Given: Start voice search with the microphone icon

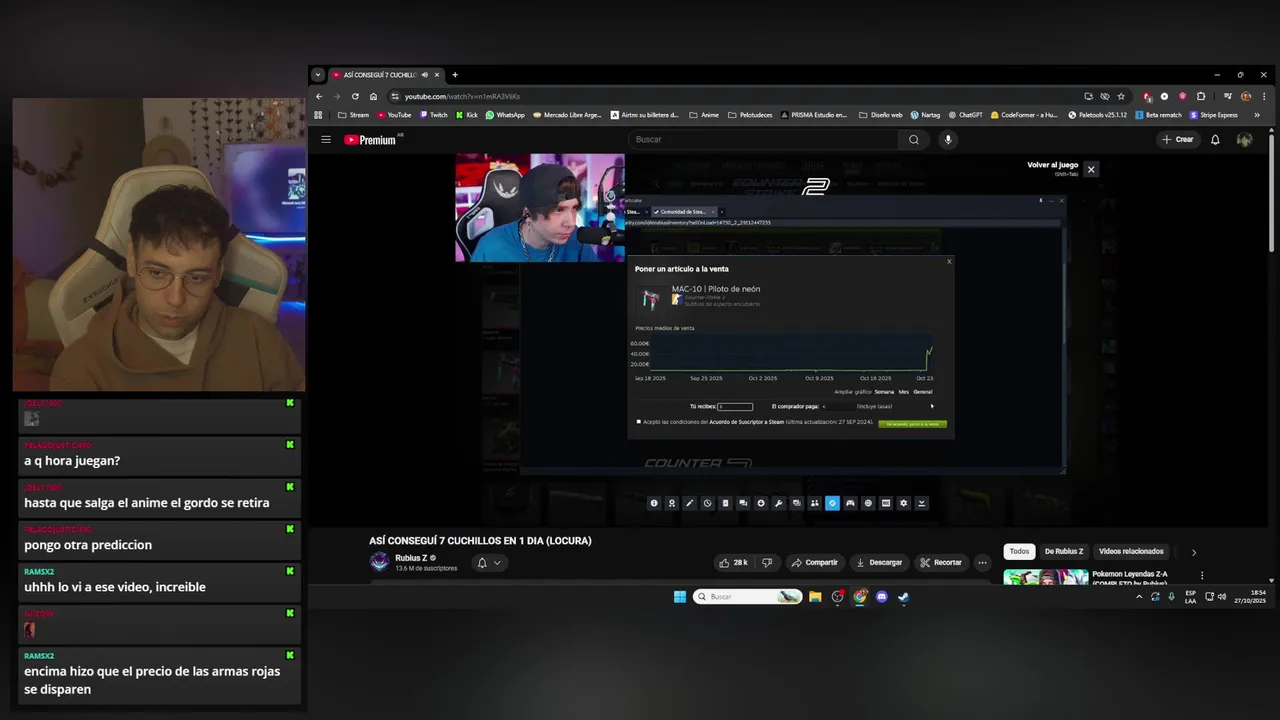Looking at the screenshot, I should [948, 140].
